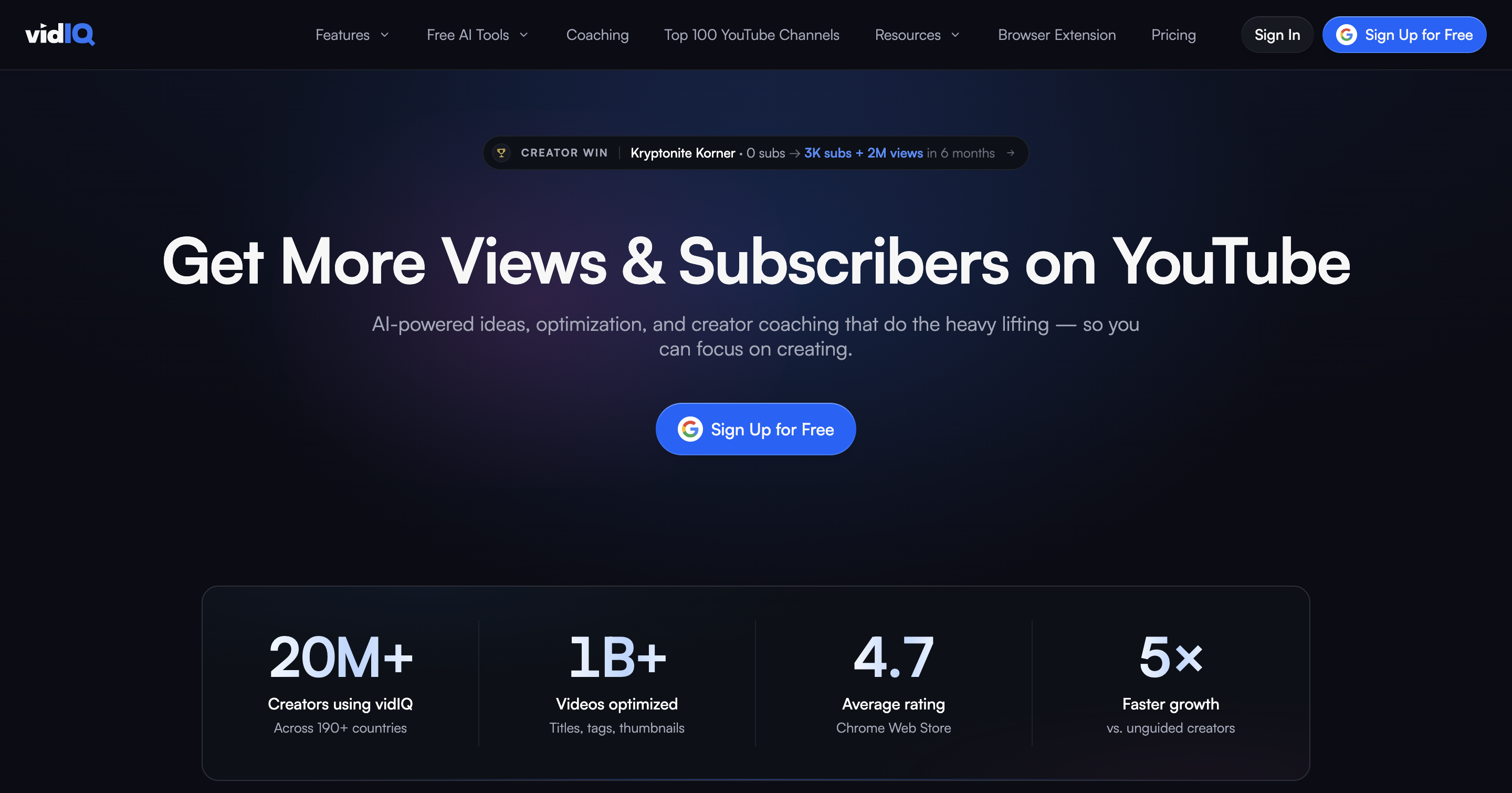Go to the Coaching page

coord(597,35)
